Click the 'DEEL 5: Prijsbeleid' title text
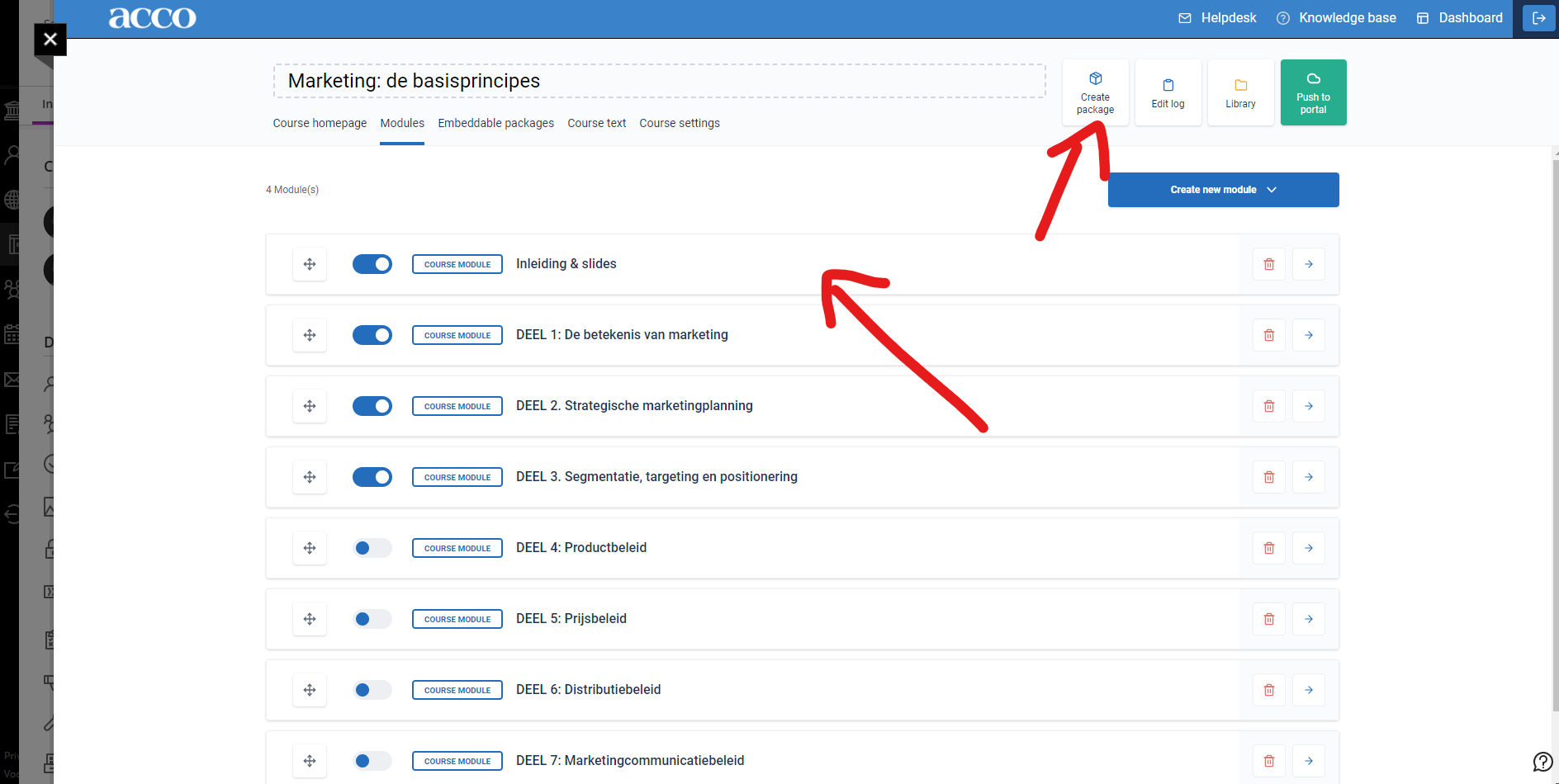 click(x=571, y=619)
